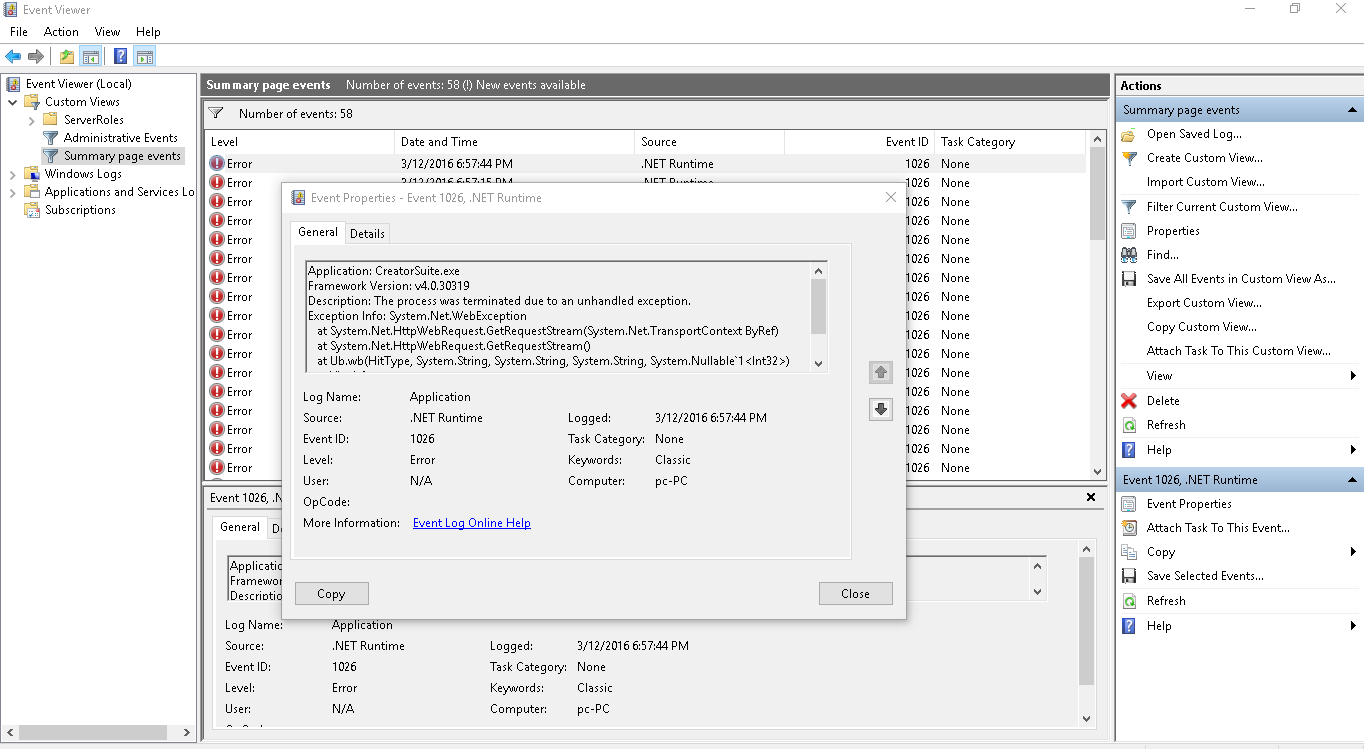The width and height of the screenshot is (1364, 749).
Task: Sort by the Source column header
Action: pyautogui.click(x=709, y=142)
